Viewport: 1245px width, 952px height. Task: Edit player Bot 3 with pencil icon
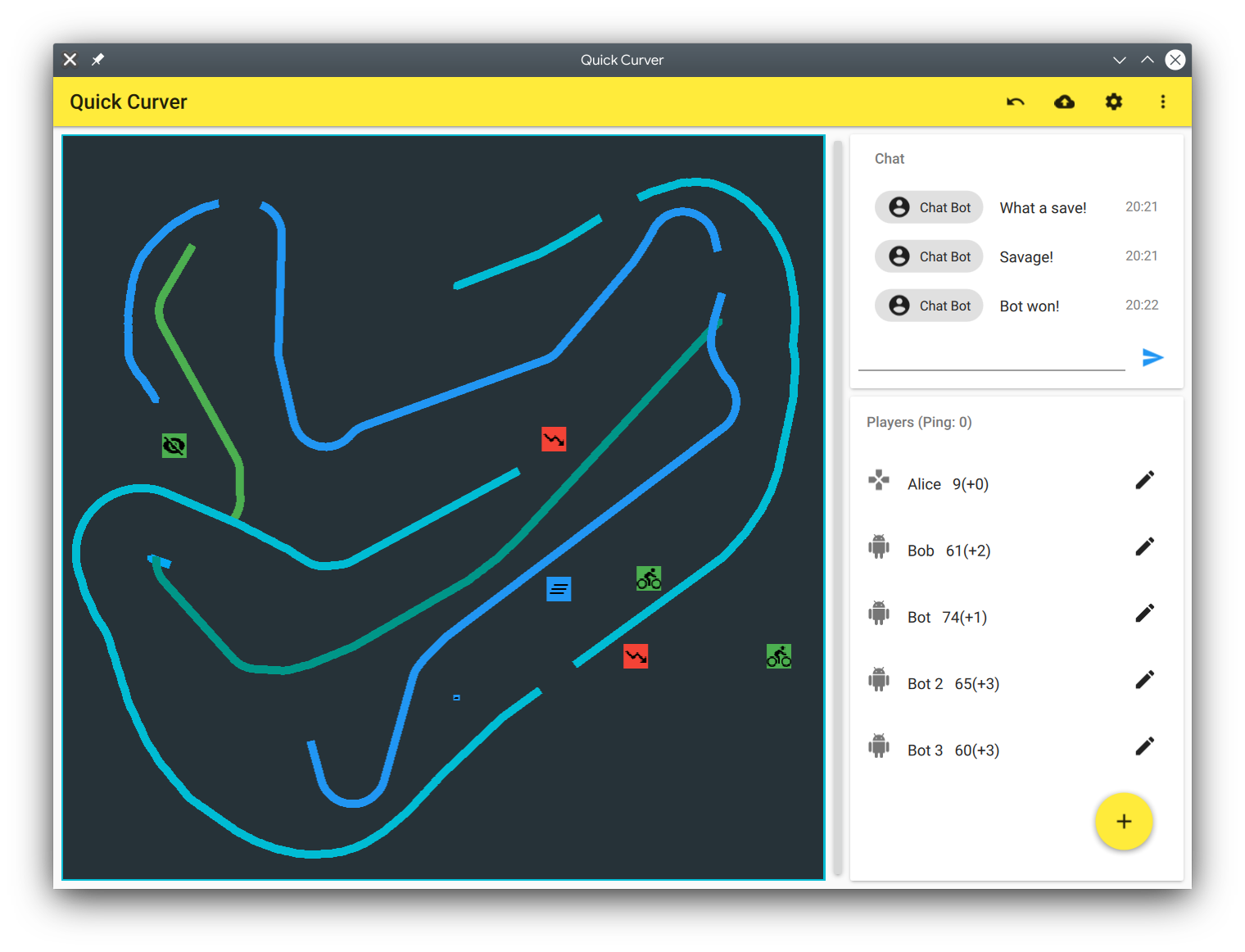pos(1145,746)
